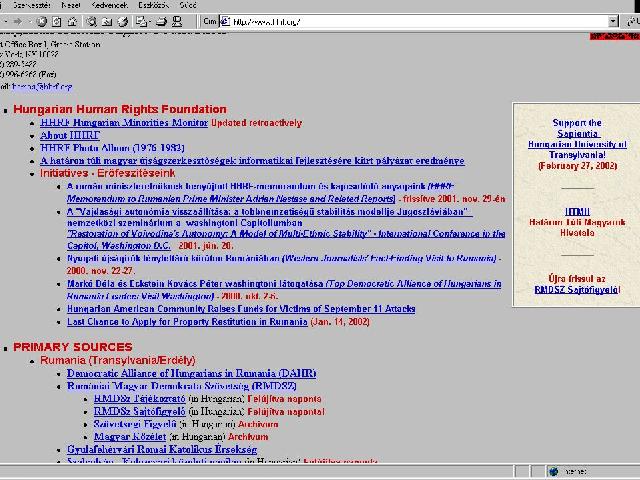The height and width of the screenshot is (480, 640).
Task: Open the Favorites folder toolbar icon
Action: coord(107,22)
